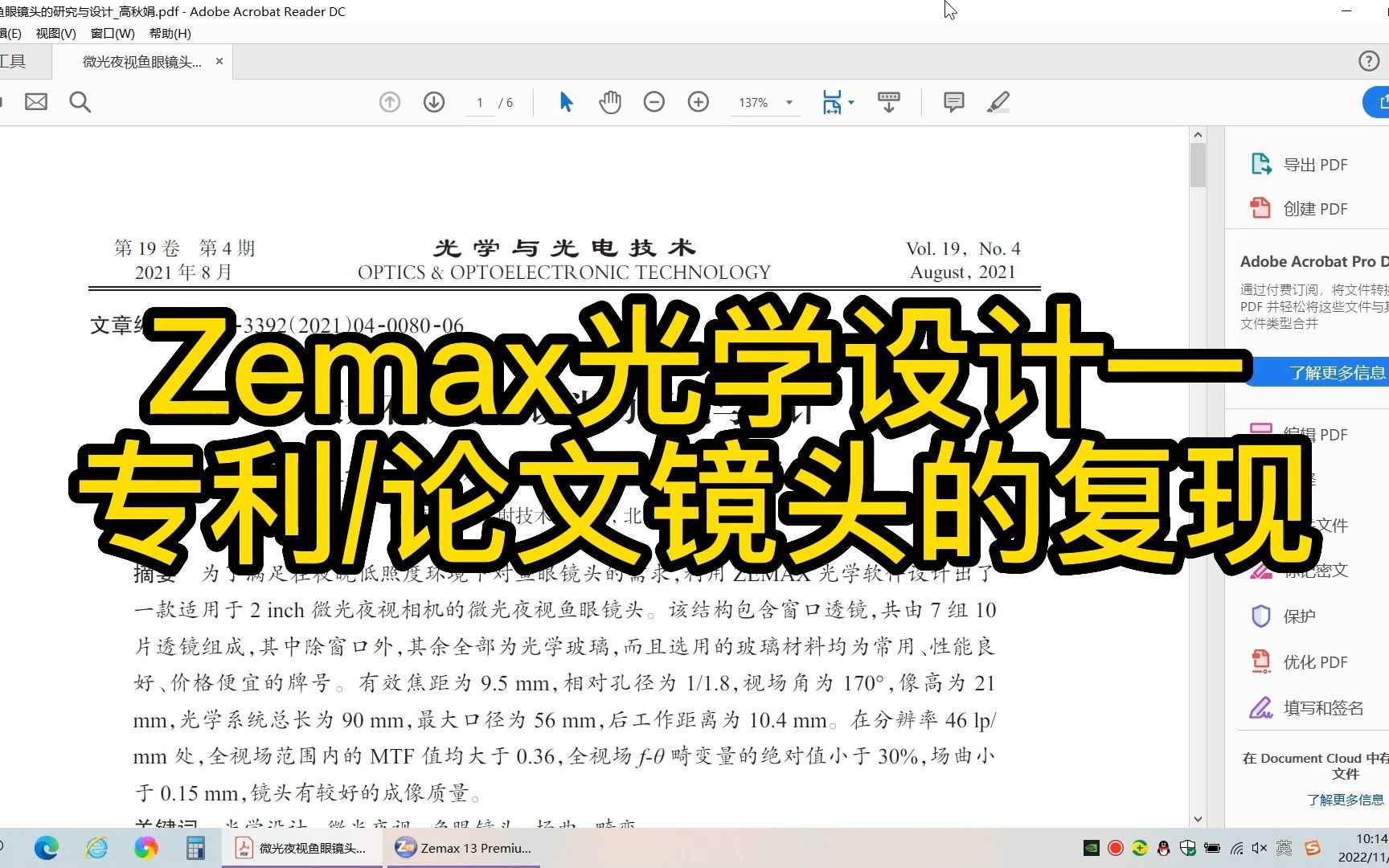Open the colorful browser taskbar icon
1389x868 pixels.
click(x=146, y=848)
